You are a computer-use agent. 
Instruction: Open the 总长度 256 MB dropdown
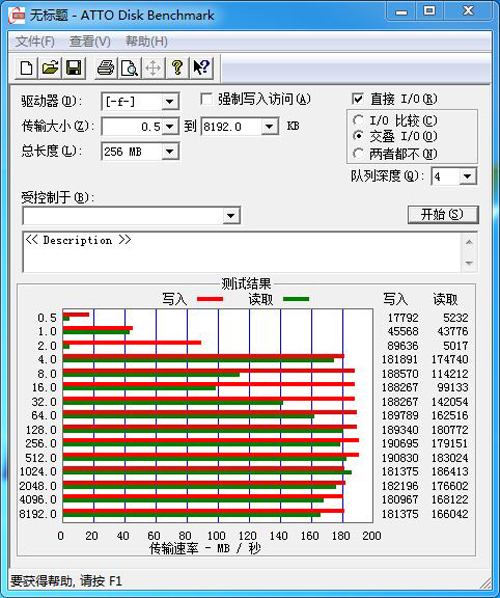click(170, 151)
